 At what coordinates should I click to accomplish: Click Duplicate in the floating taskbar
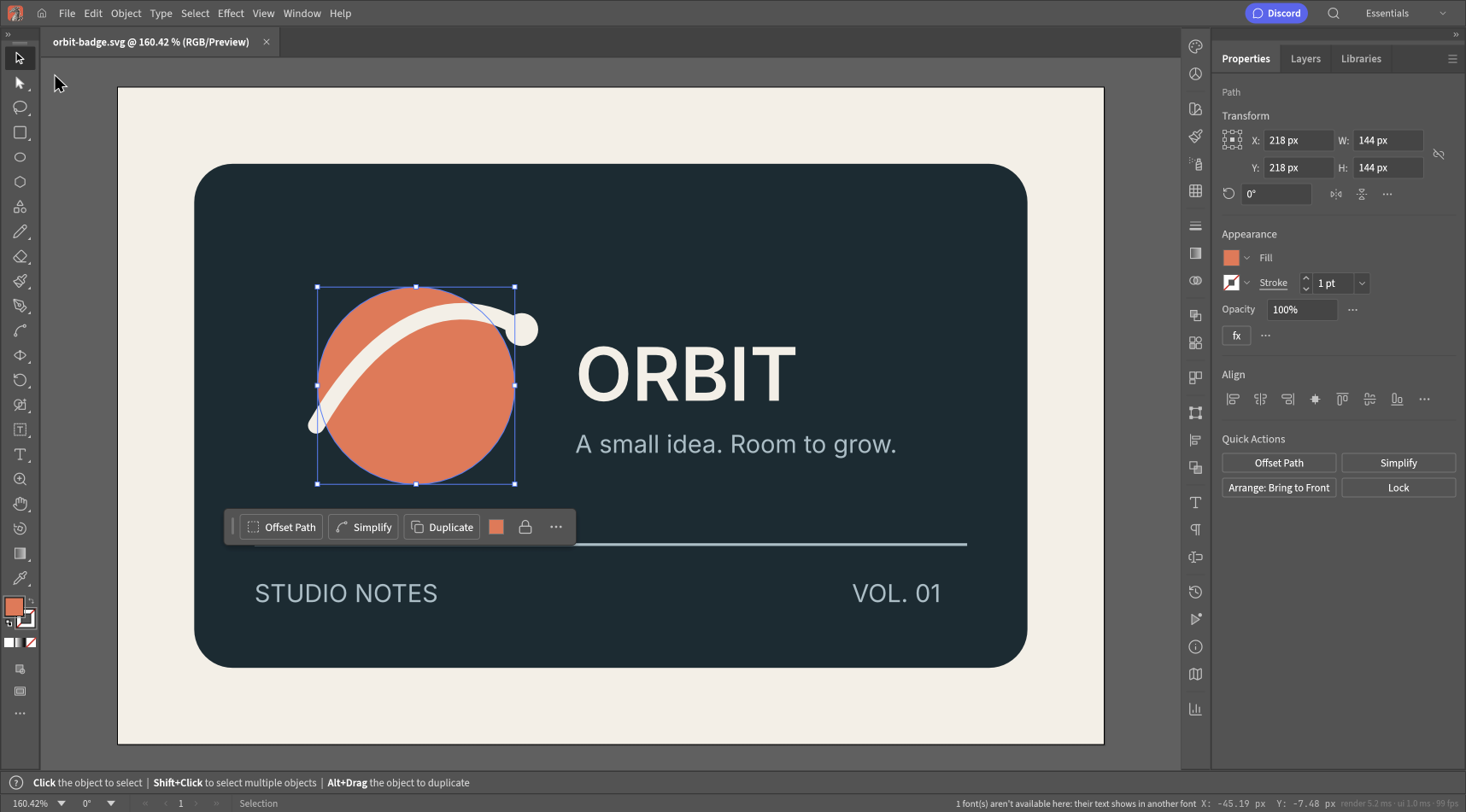click(442, 527)
